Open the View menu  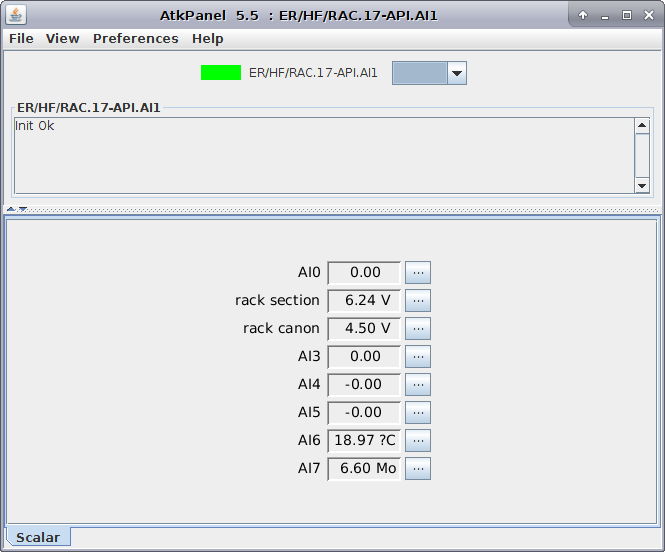coord(63,39)
